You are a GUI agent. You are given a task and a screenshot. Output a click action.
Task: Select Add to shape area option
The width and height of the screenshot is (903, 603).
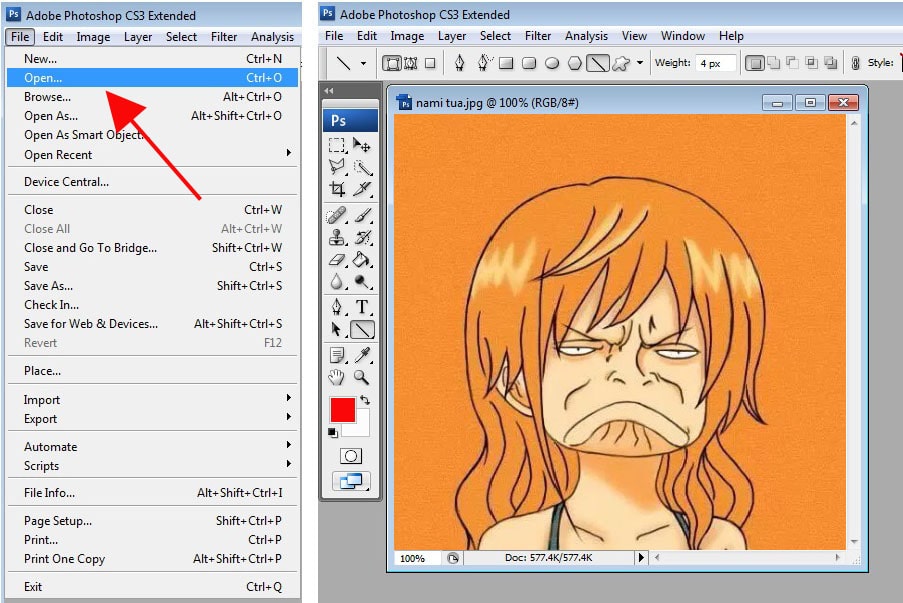(x=773, y=63)
